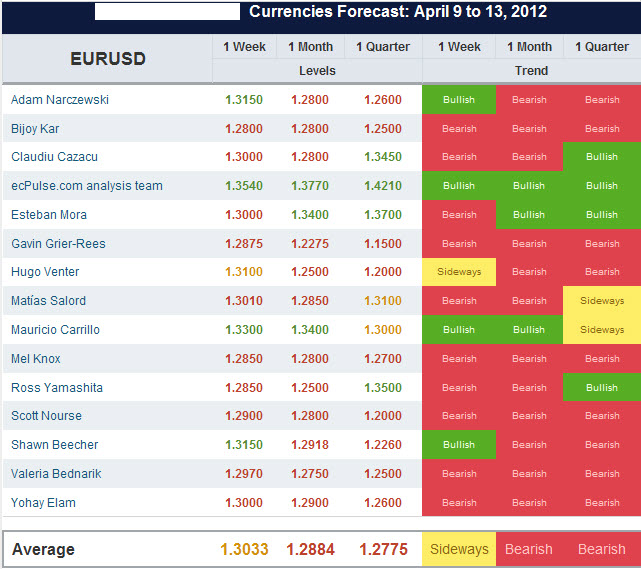
Task: Select Hugo Venter 1 Week Sideways cell
Action: 459,272
